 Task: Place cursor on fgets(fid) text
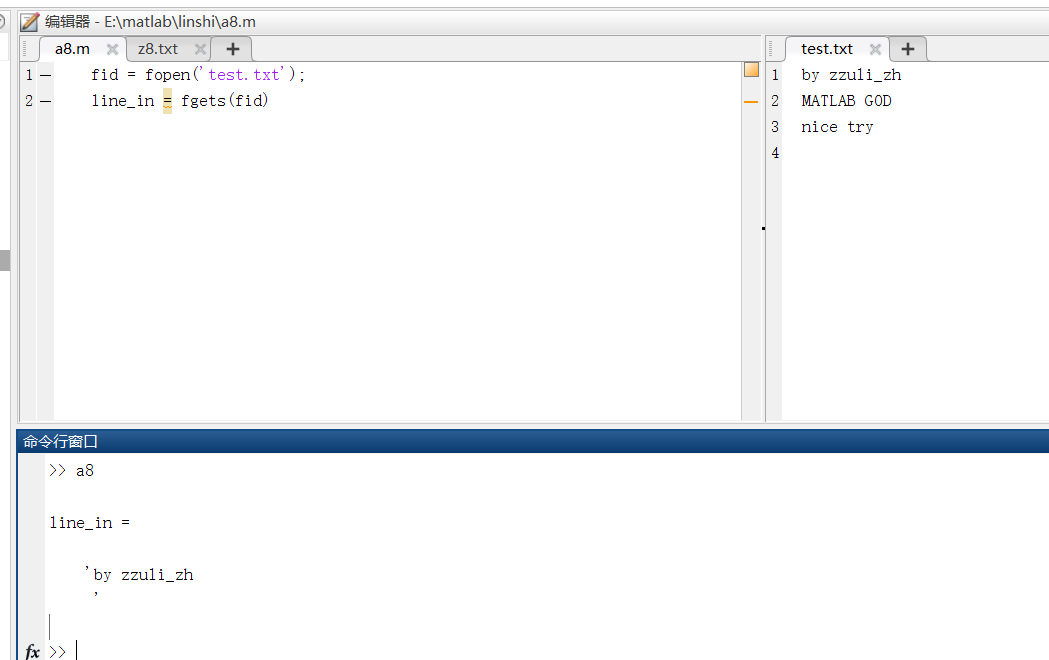(225, 100)
